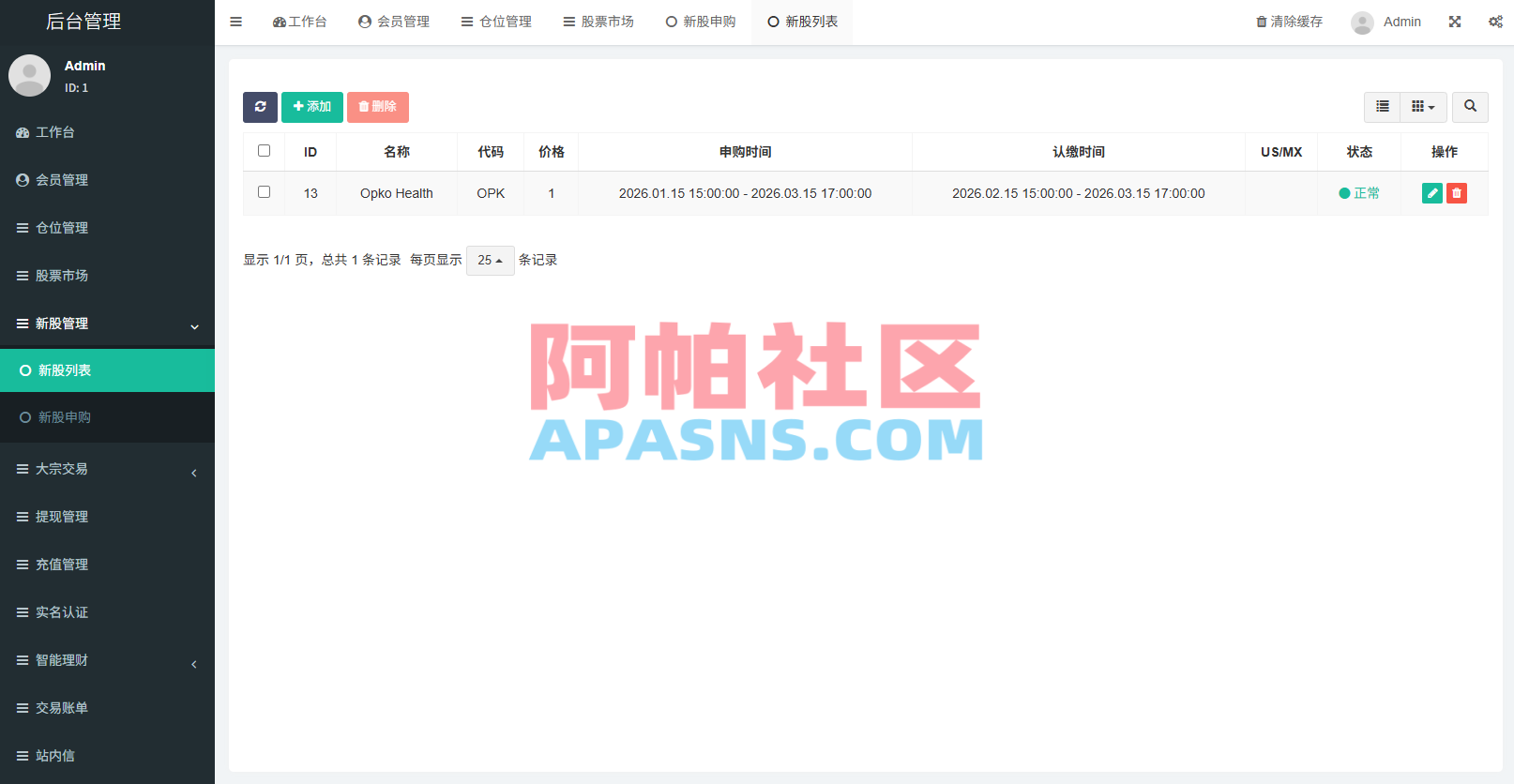Image resolution: width=1514 pixels, height=784 pixels.
Task: Click the ID column header
Action: pos(310,152)
